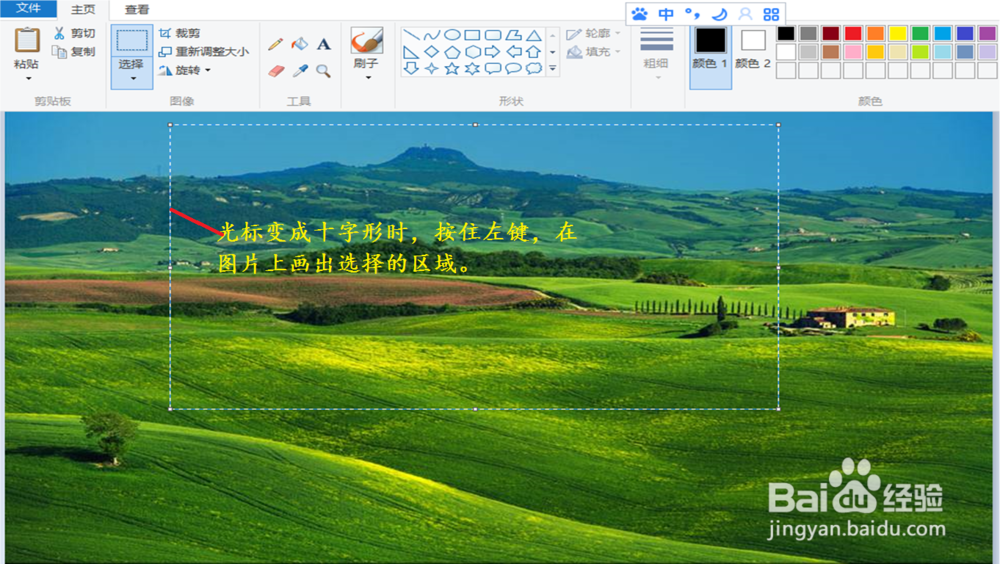This screenshot has height=564, width=1000.
Task: Click the Paste clipboard button
Action: 27,40
